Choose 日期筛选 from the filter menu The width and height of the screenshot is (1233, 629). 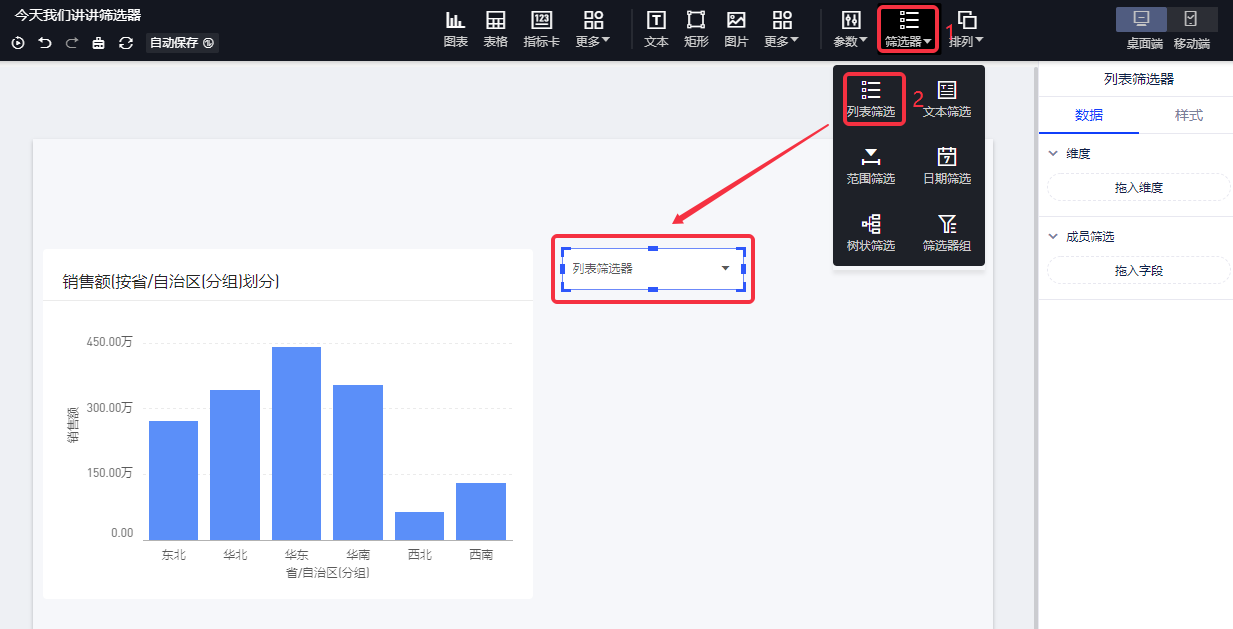click(x=946, y=166)
